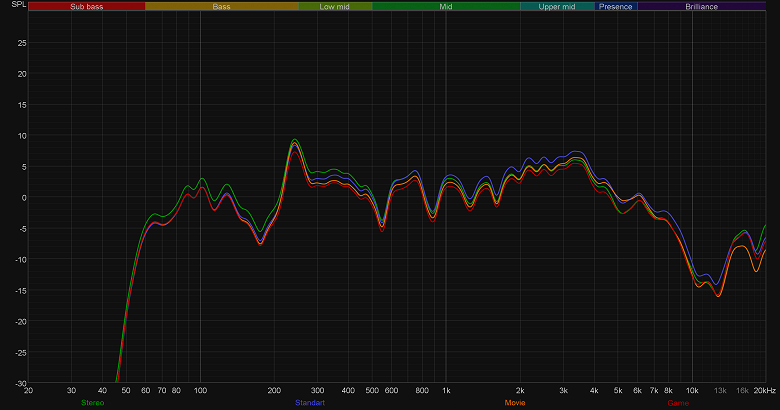Select the Bass band in top bar
The image size is (780, 410).
pyautogui.click(x=222, y=6)
